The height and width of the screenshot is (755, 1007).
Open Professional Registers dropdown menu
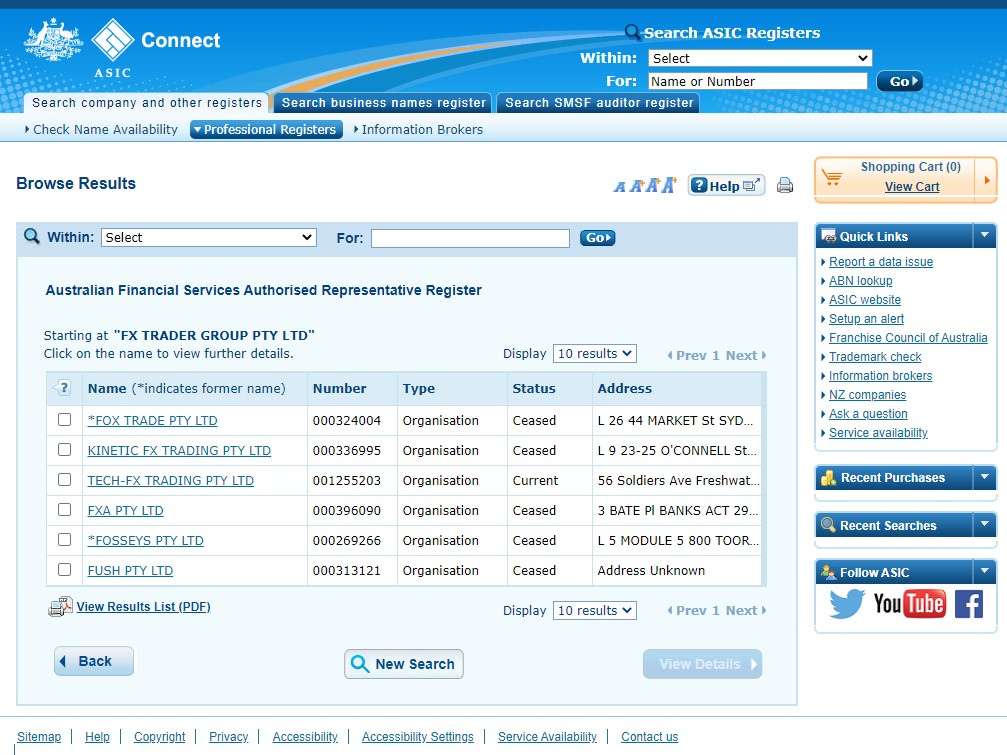pos(267,130)
